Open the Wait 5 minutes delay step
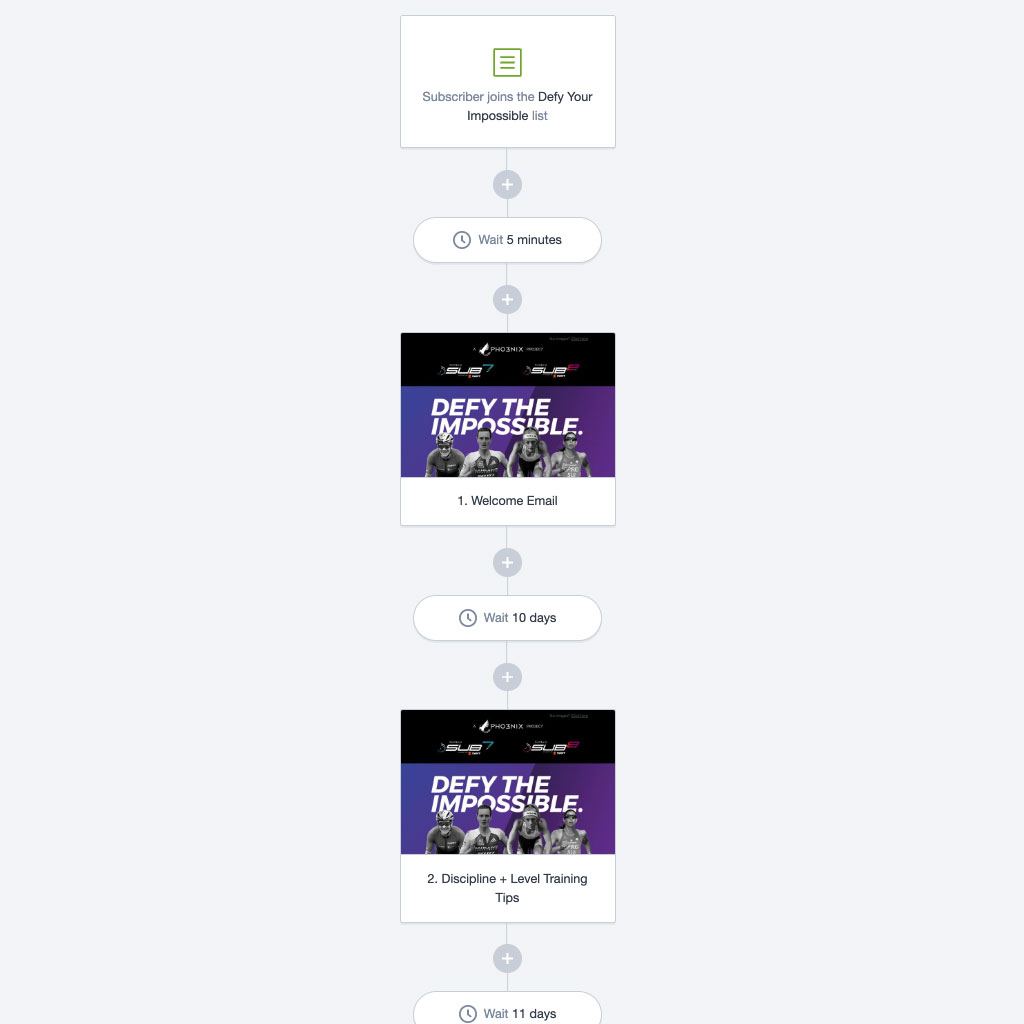This screenshot has width=1024, height=1024. [x=507, y=240]
